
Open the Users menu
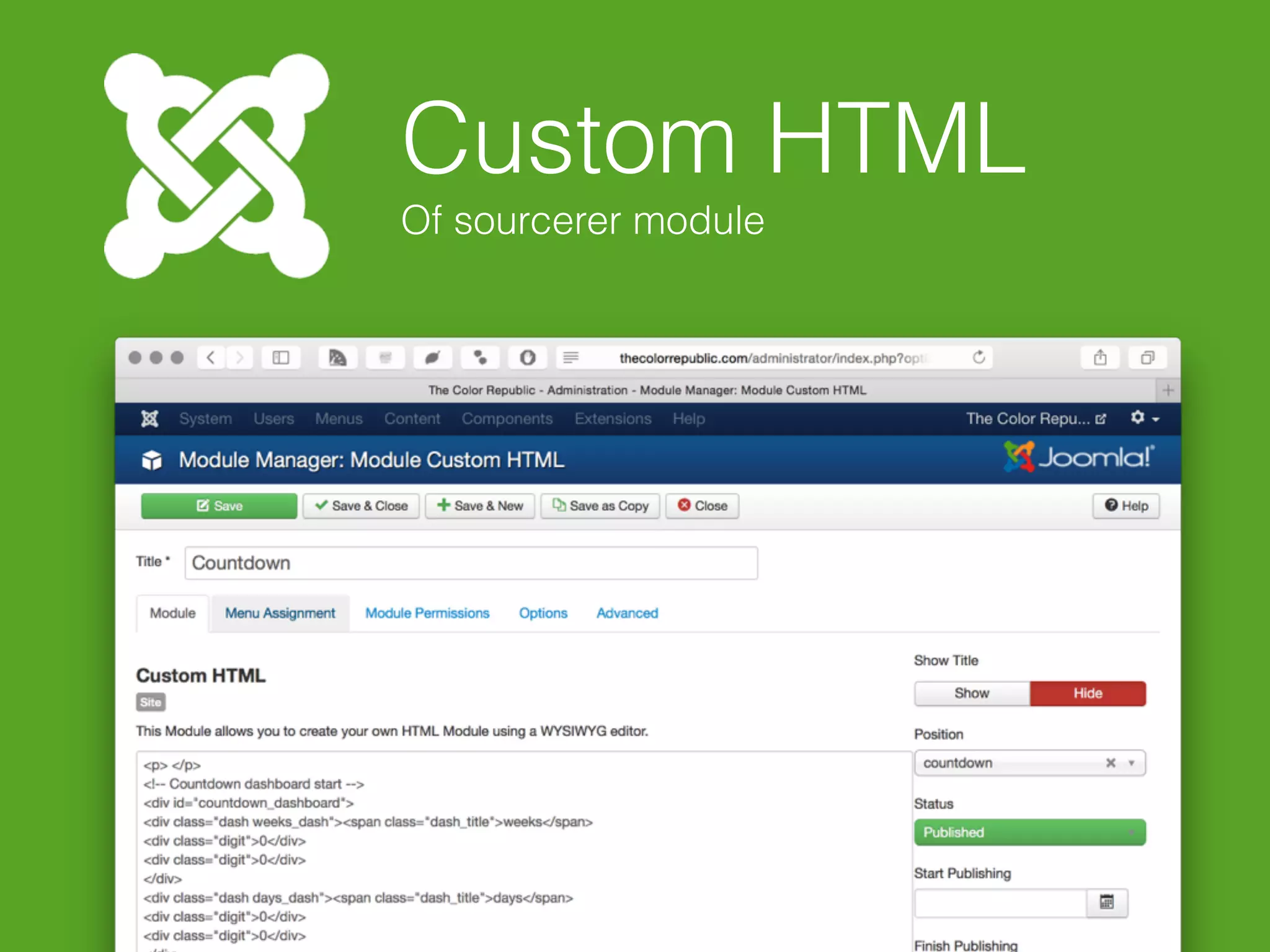[x=273, y=419]
